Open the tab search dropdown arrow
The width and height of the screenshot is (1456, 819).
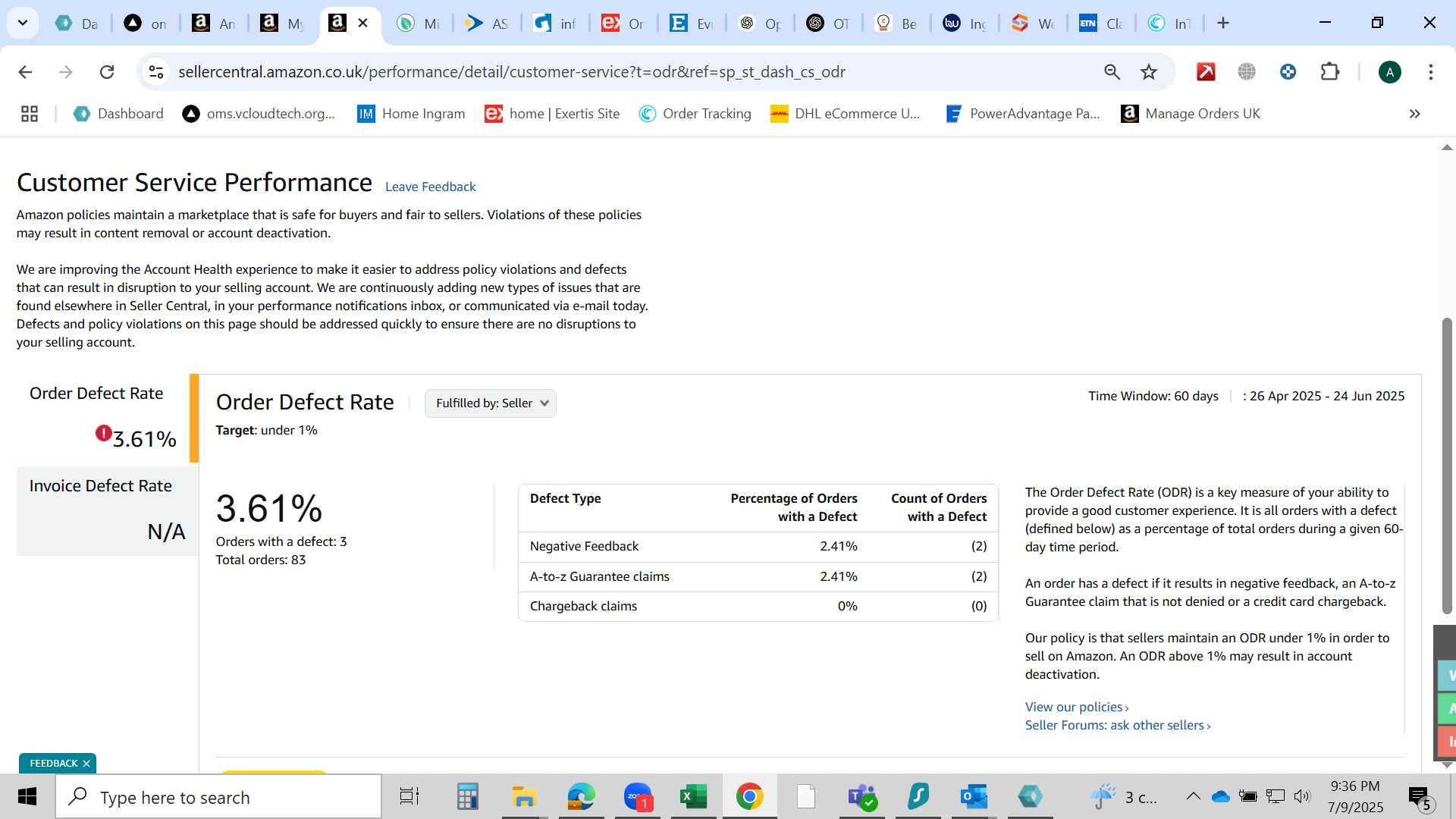click(x=23, y=23)
